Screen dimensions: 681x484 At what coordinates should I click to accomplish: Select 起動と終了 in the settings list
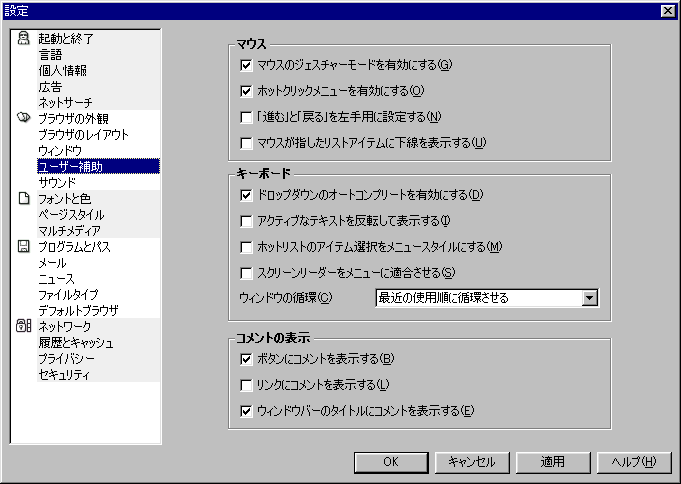[98, 39]
